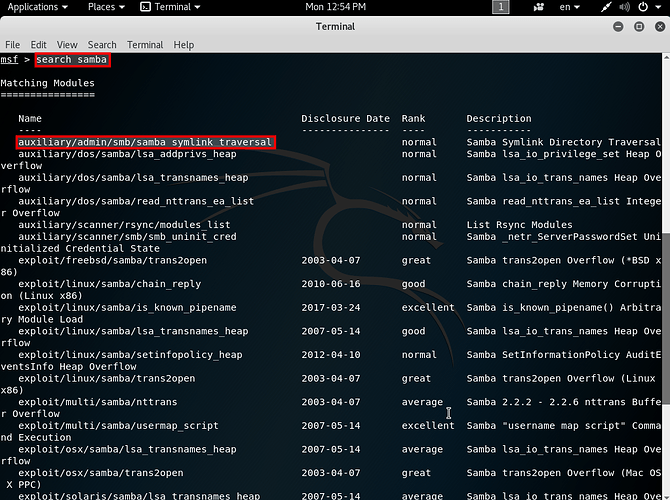Open the Help menu
The width and height of the screenshot is (670, 500).
point(184,45)
